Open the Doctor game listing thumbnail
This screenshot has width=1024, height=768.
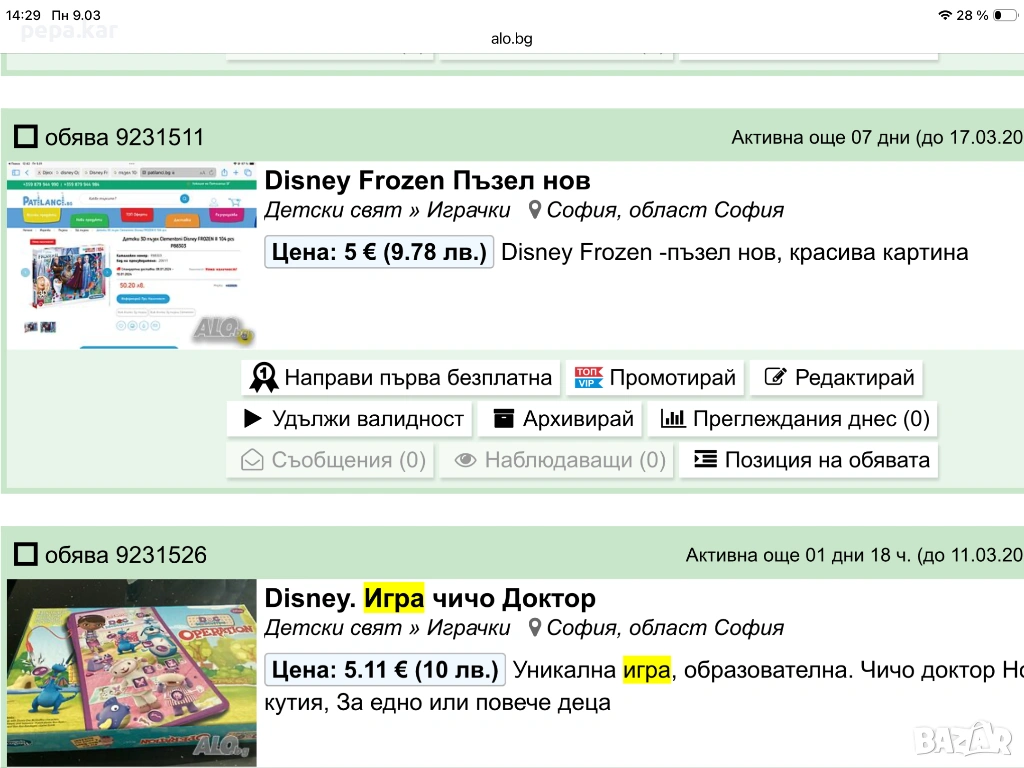[x=131, y=672]
